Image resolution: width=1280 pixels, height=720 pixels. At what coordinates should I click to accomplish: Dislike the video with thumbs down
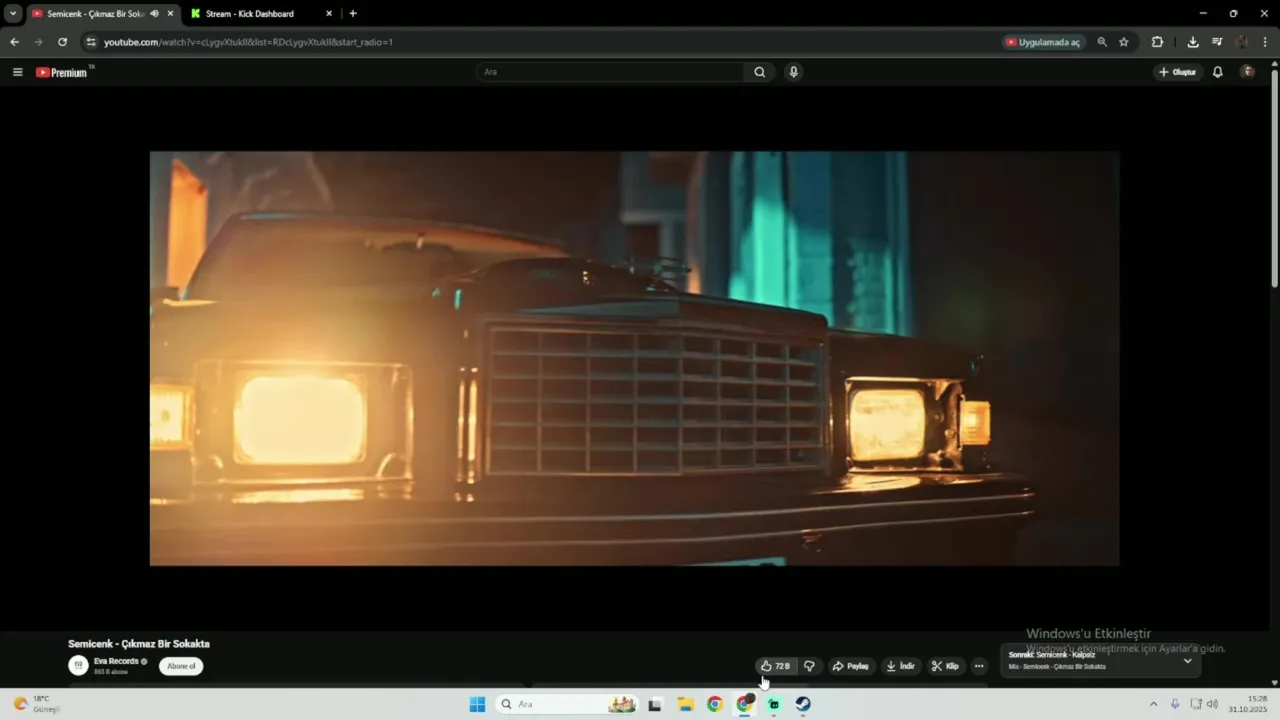pos(809,666)
